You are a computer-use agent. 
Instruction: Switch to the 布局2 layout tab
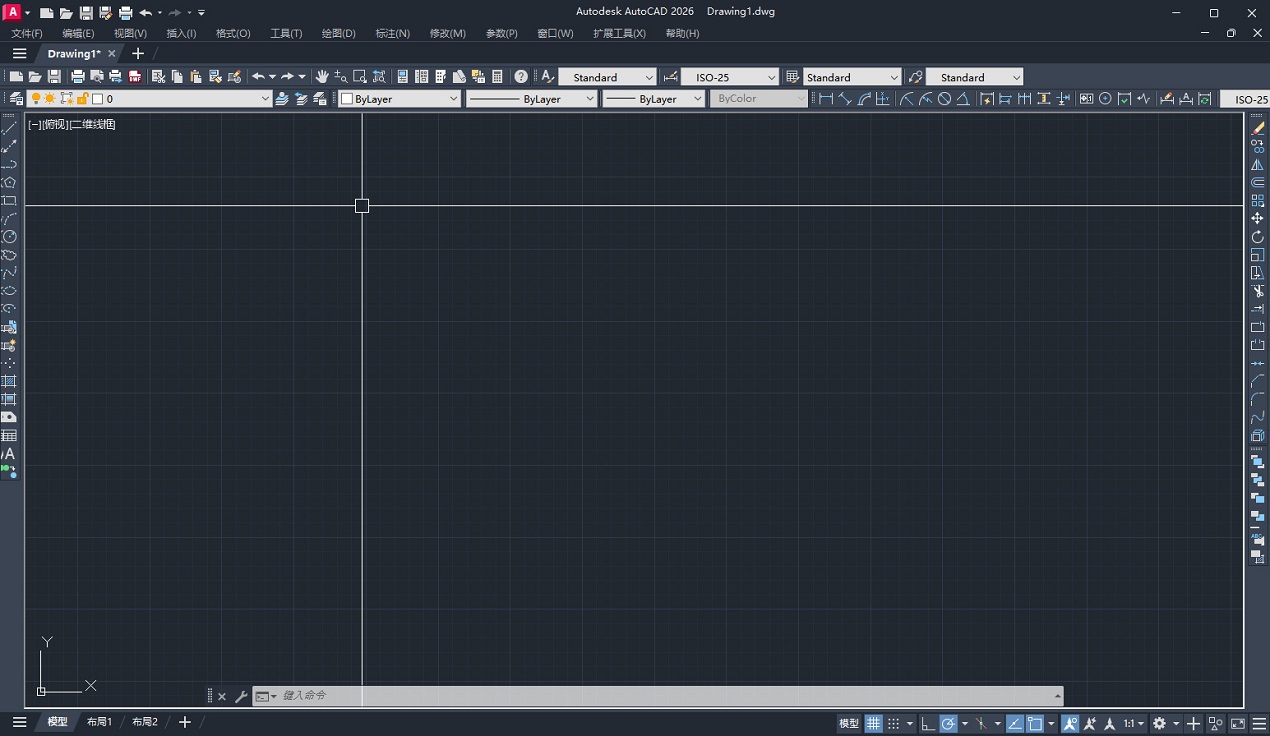pyautogui.click(x=145, y=722)
